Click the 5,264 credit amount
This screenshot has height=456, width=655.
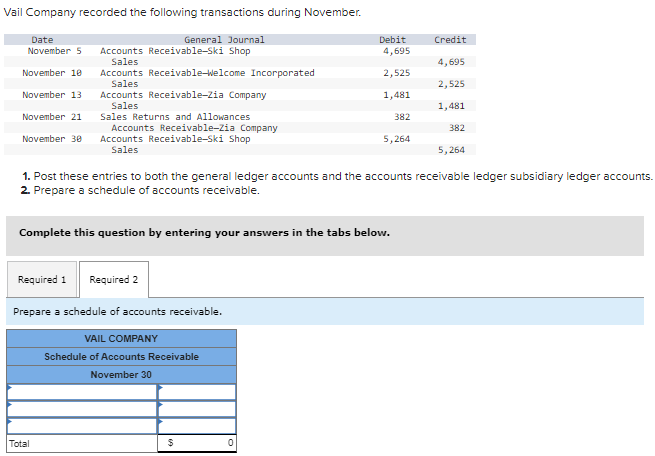coord(451,150)
